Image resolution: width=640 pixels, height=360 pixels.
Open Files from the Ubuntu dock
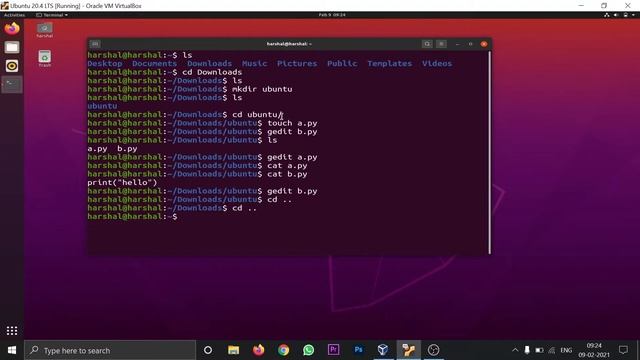[x=12, y=47]
